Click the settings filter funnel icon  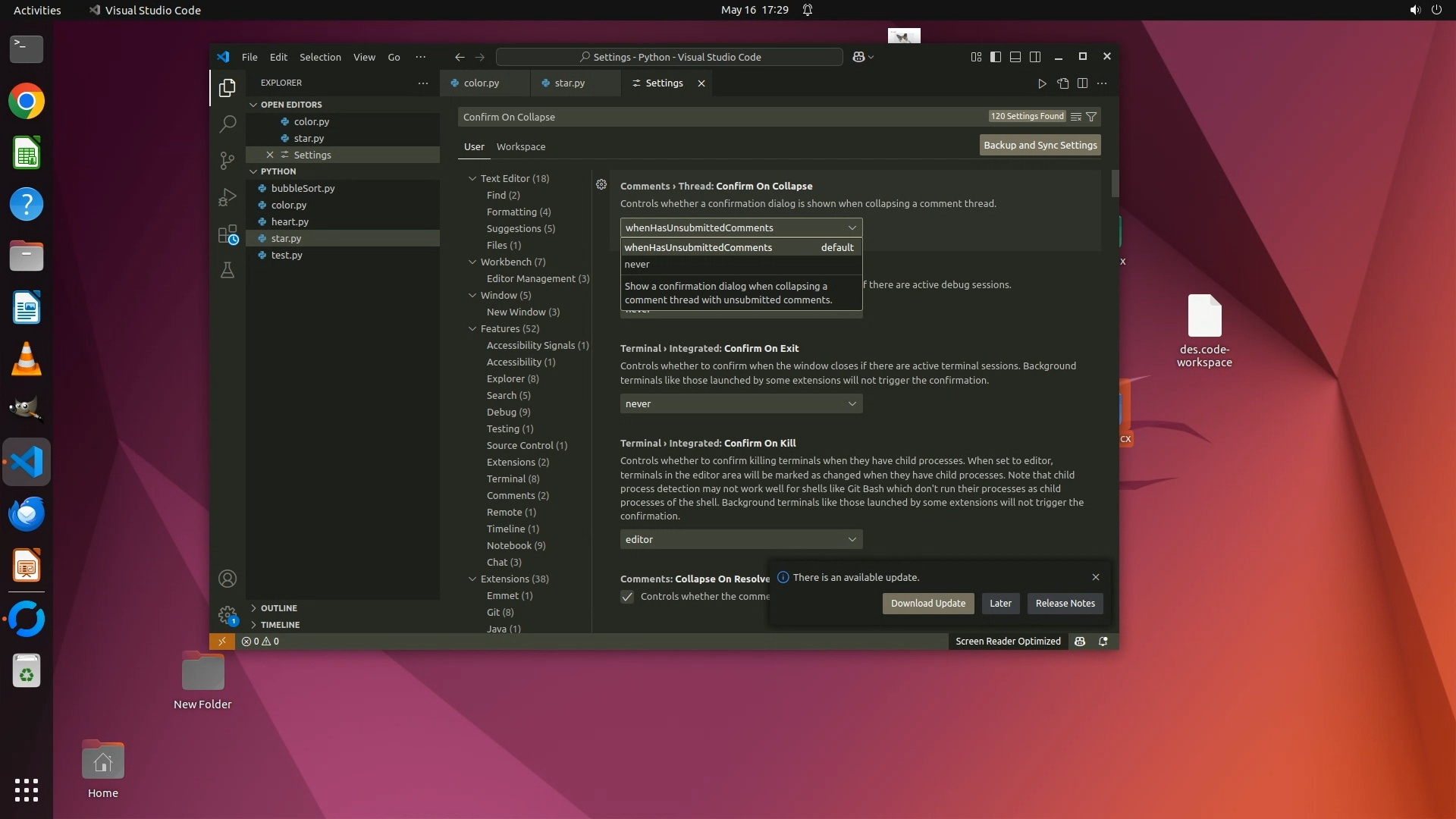coord(1091,117)
